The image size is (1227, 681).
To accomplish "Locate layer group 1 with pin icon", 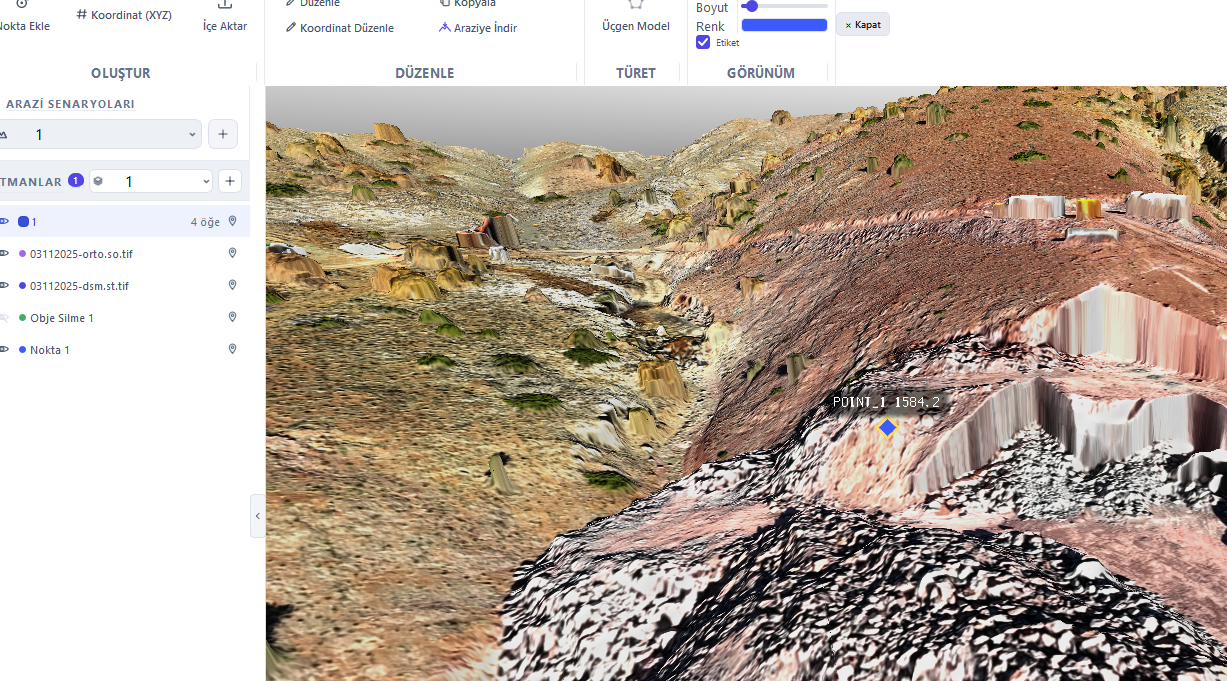I will coord(233,221).
